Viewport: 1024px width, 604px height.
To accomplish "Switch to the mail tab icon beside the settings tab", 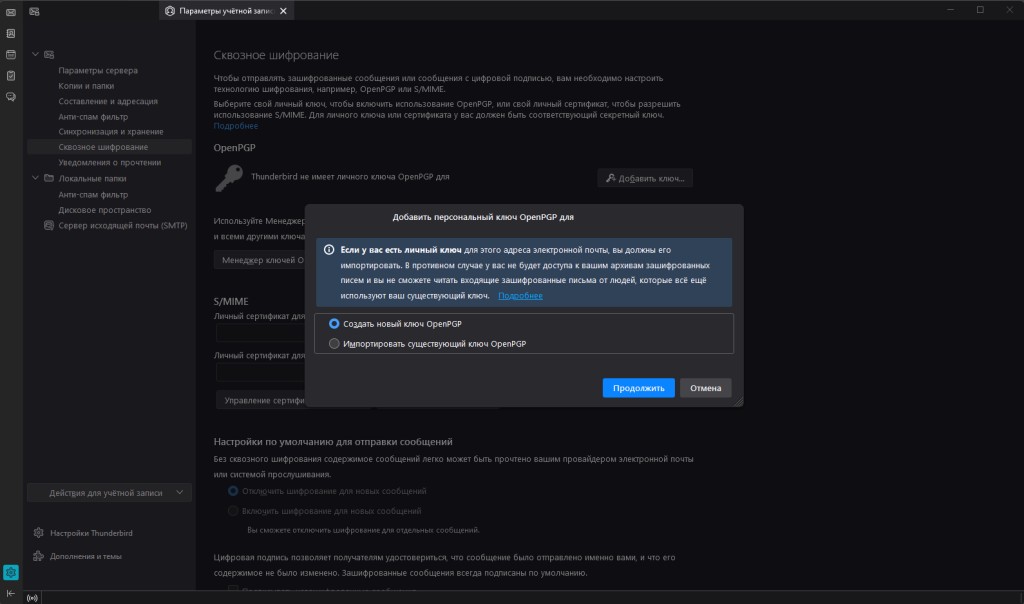I will tap(35, 11).
